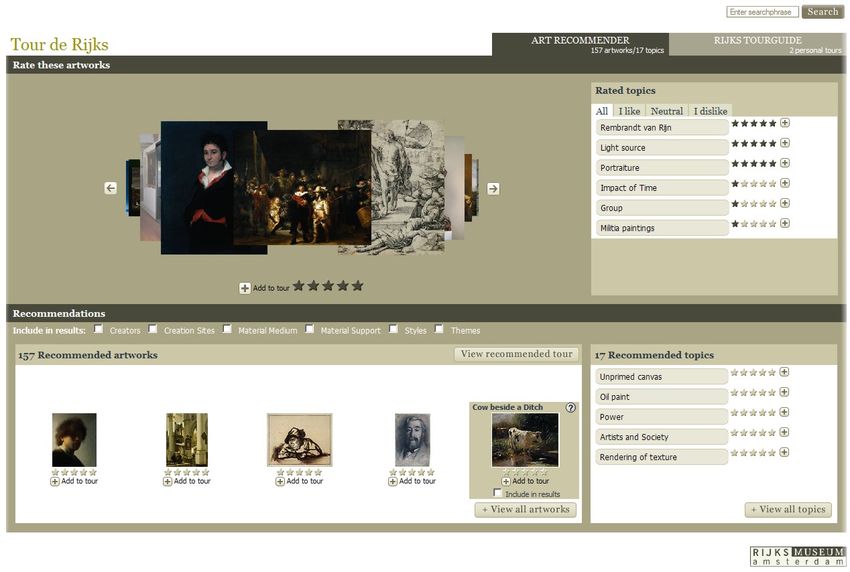Enable Material Support in results
This screenshot has height=572, width=850.
pyautogui.click(x=309, y=329)
